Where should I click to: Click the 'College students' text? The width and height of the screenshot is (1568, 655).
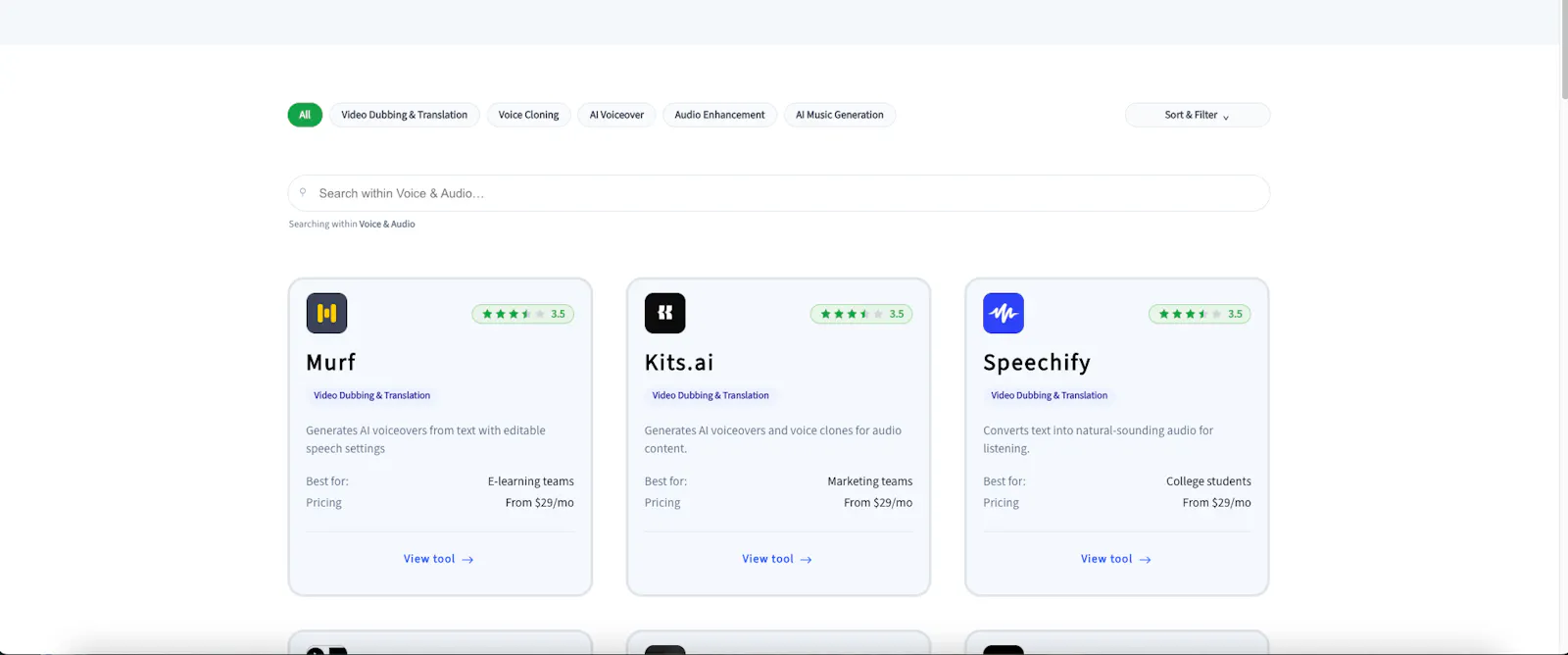1208,481
